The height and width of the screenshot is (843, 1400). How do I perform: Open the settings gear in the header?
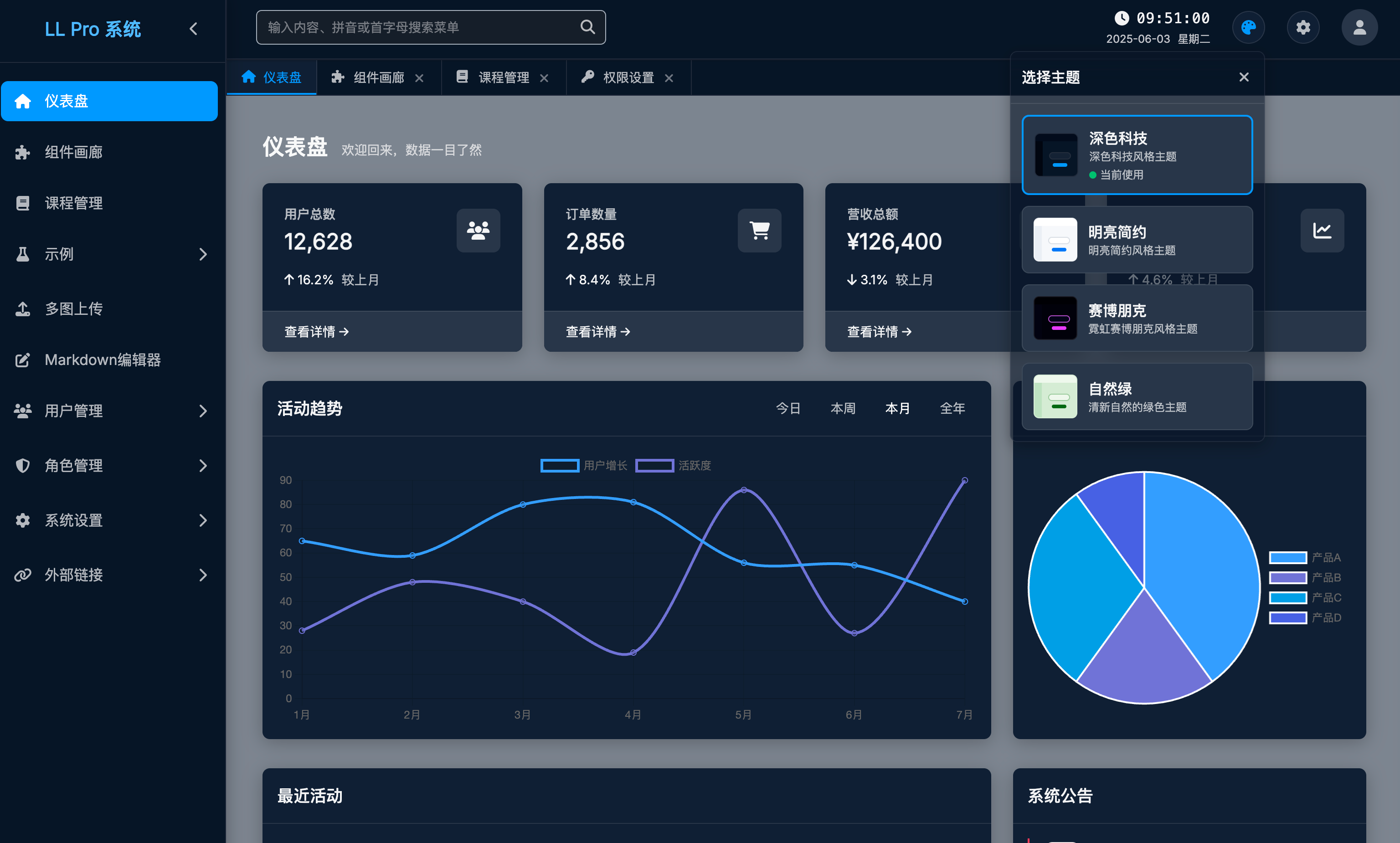pos(1302,27)
